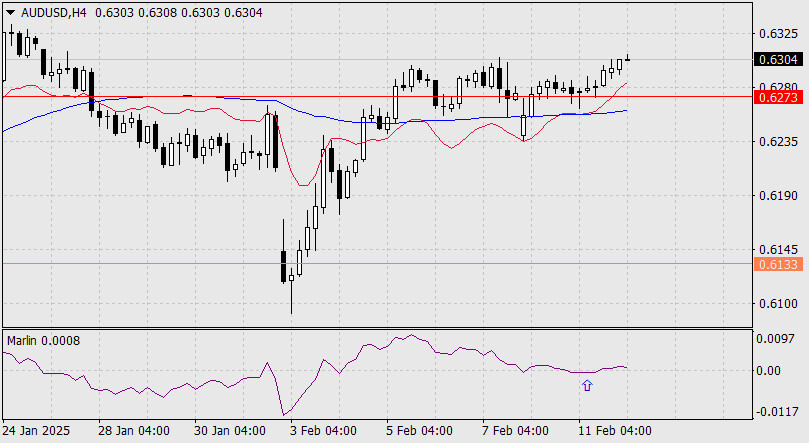This screenshot has width=809, height=443.
Task: Click the 0.6190 price scale value
Action: tap(778, 196)
